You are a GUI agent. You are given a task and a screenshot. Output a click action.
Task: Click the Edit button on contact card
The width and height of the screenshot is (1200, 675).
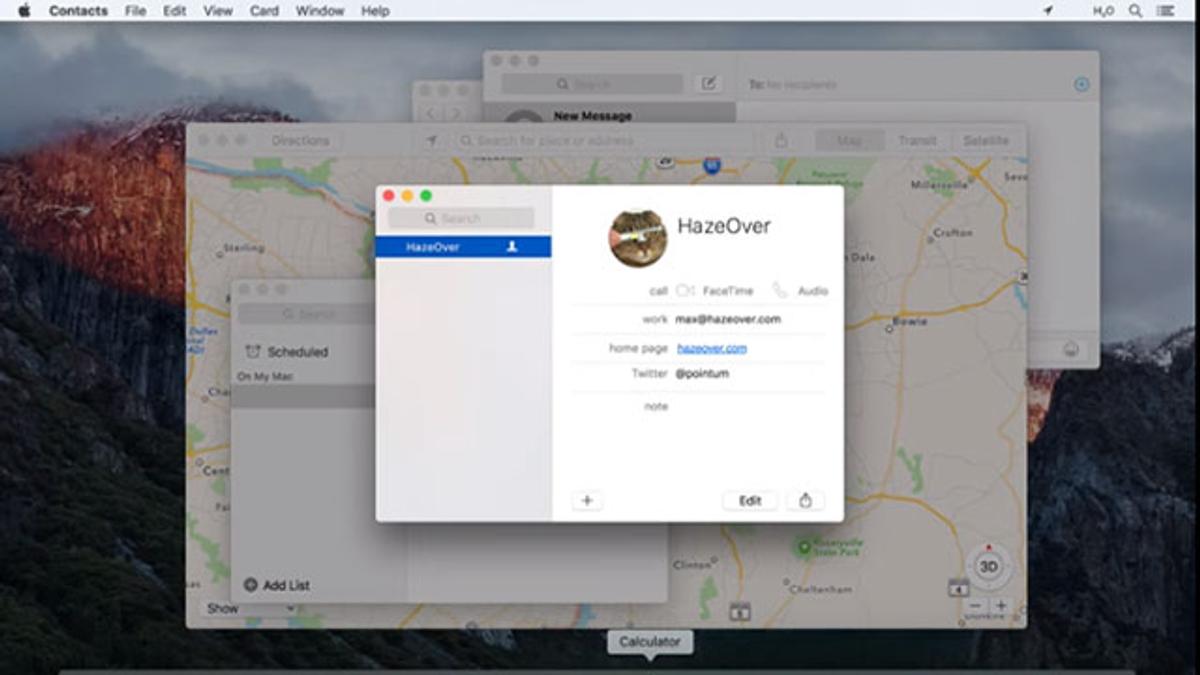coord(750,501)
